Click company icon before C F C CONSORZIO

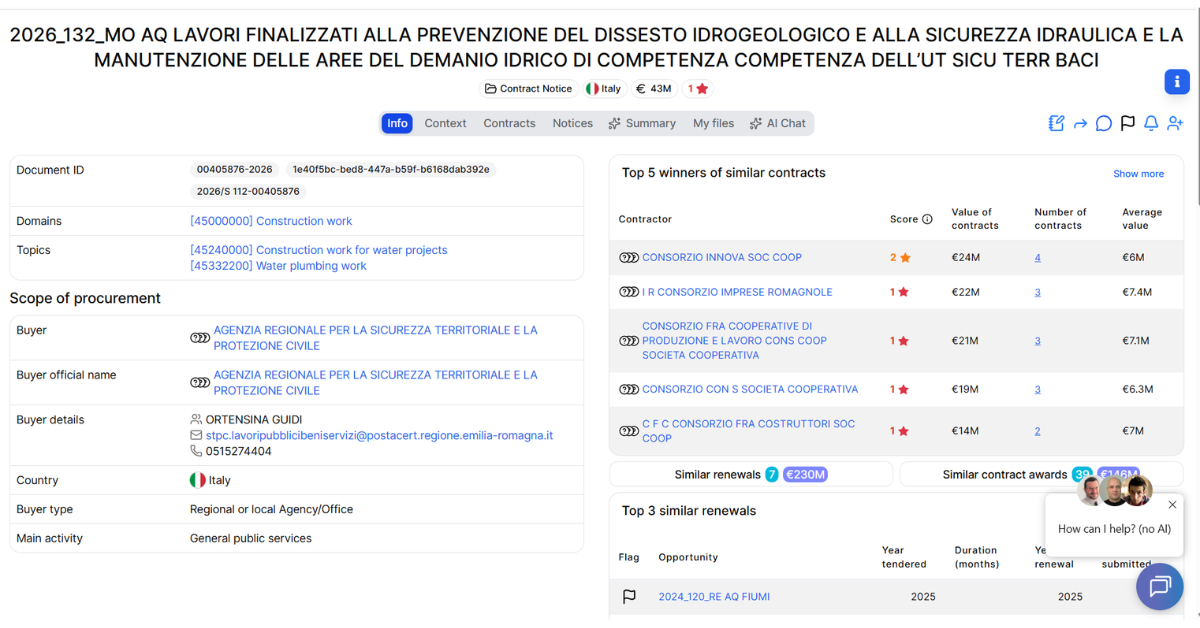click(x=629, y=431)
